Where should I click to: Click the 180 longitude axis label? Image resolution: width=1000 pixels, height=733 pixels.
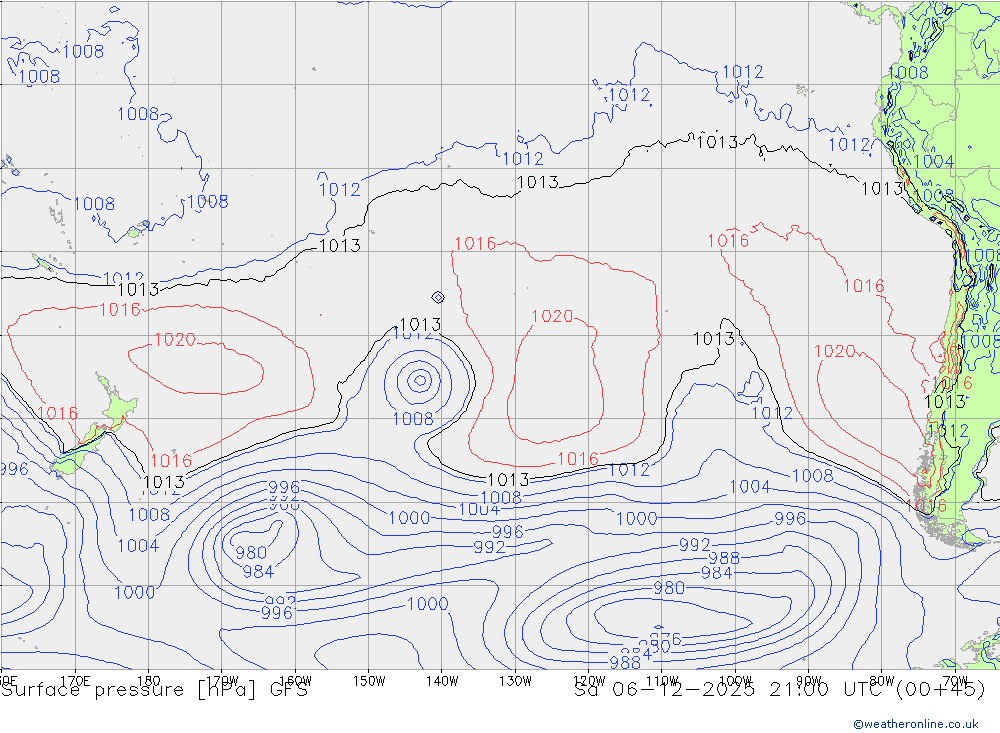[149, 681]
